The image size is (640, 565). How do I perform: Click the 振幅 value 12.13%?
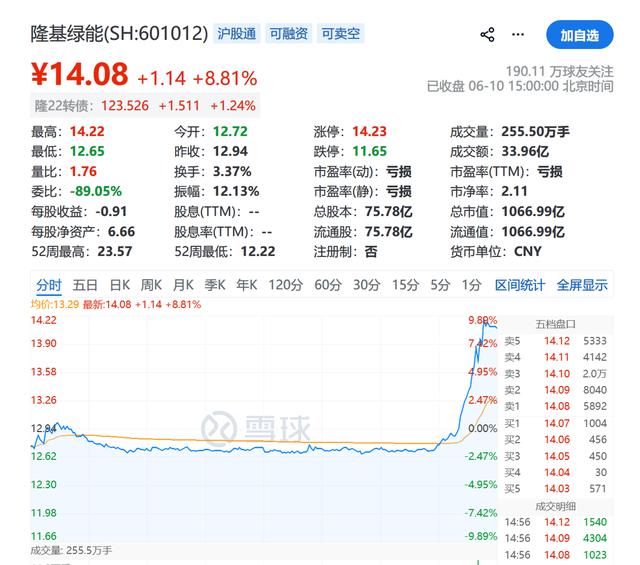[x=236, y=191]
